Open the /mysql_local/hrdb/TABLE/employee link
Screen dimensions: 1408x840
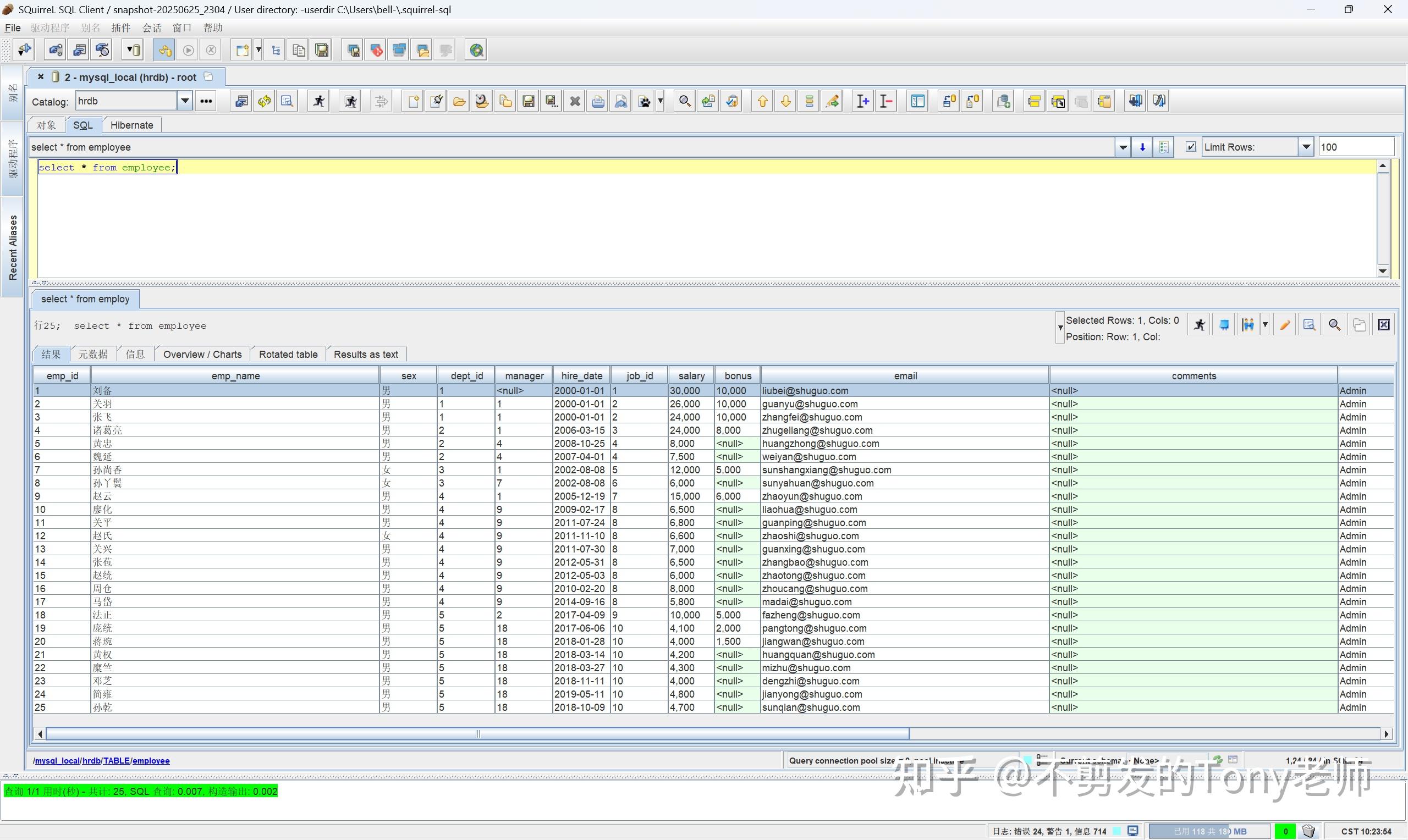[101, 760]
